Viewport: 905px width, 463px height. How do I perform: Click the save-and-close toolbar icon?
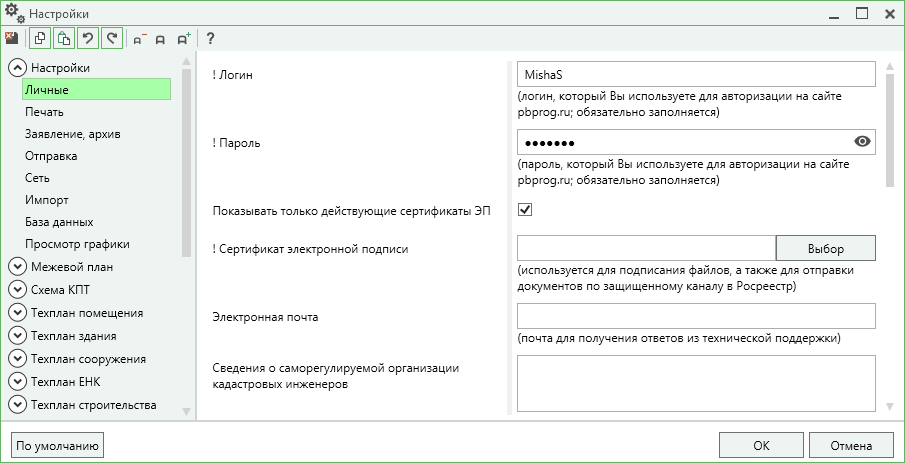pos(12,38)
